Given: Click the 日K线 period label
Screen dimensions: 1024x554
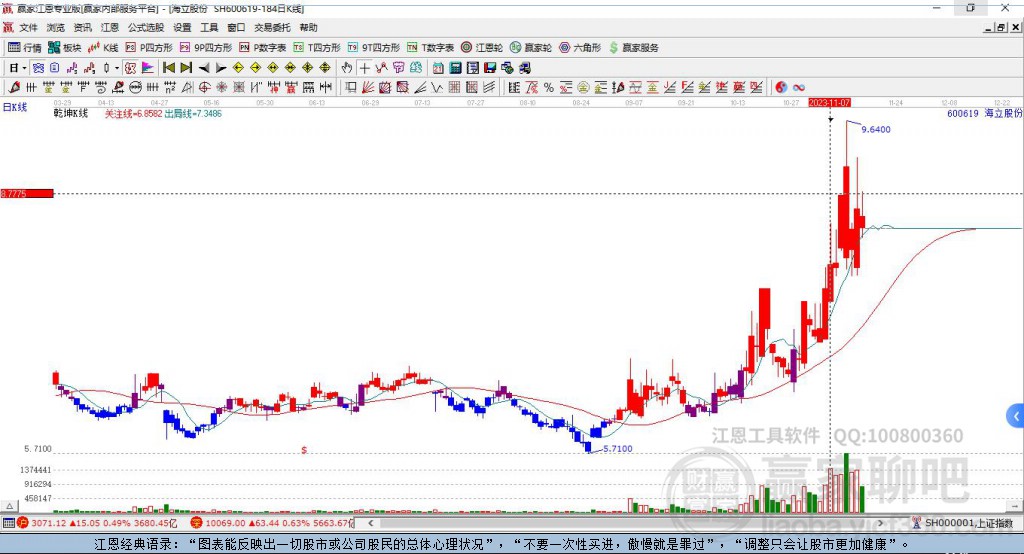Looking at the screenshot, I should [15, 107].
